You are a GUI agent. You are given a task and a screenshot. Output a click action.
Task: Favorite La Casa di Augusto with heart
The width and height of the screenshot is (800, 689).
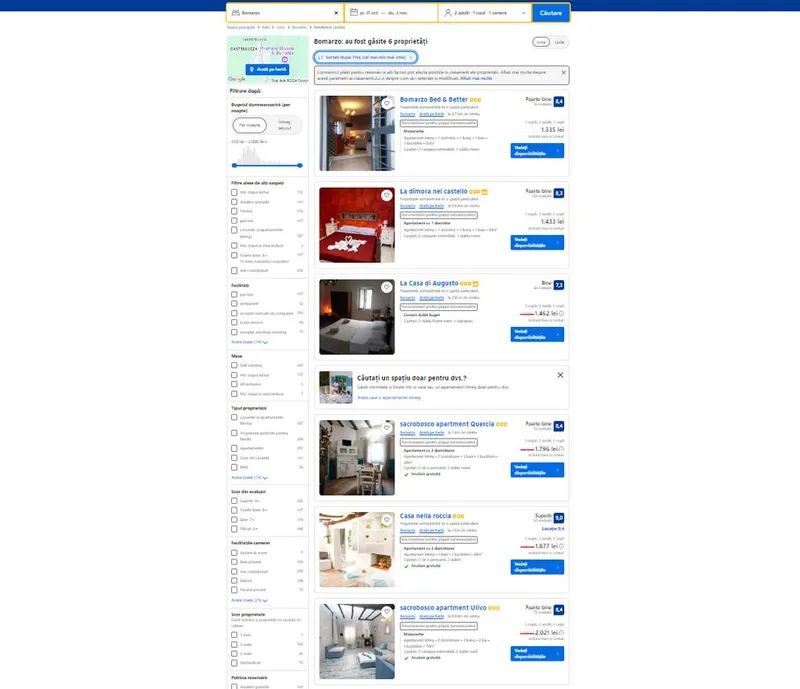387,287
